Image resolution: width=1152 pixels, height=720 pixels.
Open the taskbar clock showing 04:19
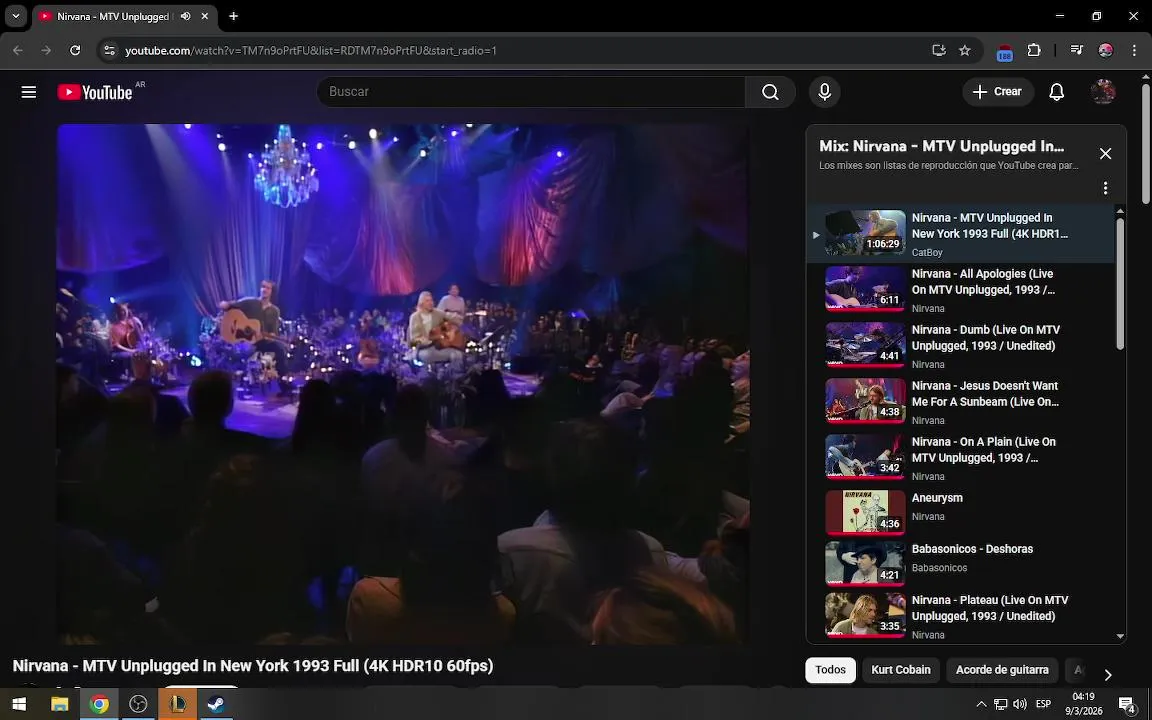[x=1084, y=704]
